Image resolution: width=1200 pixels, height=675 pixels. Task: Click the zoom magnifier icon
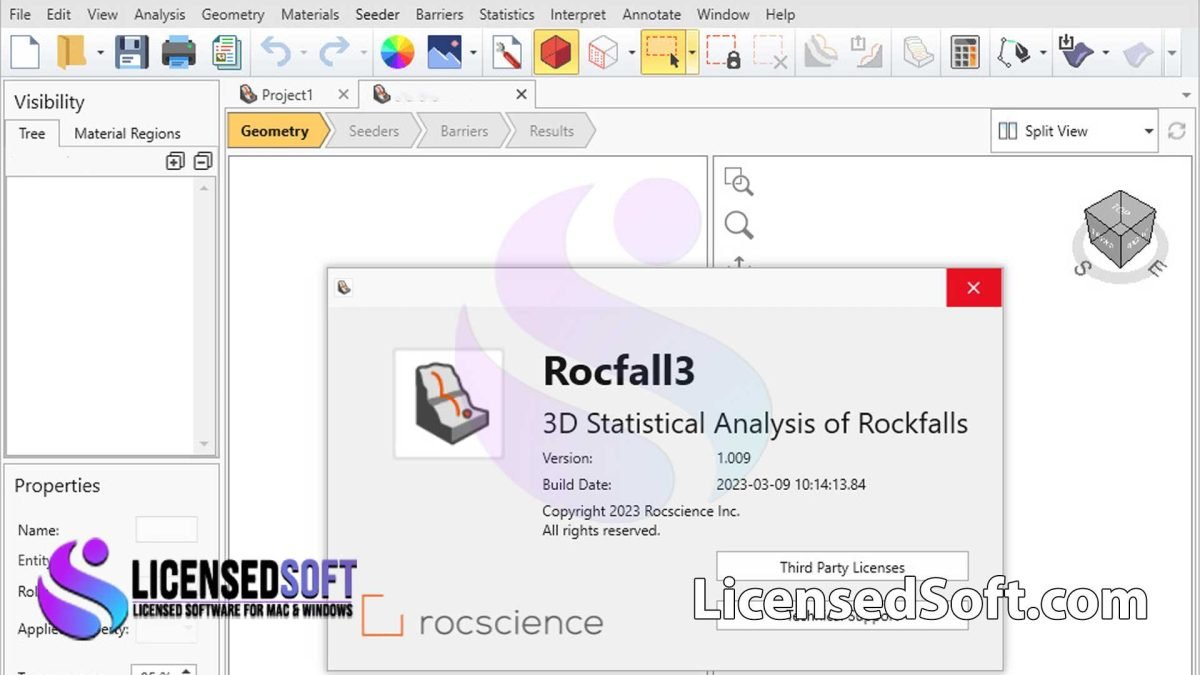point(739,225)
